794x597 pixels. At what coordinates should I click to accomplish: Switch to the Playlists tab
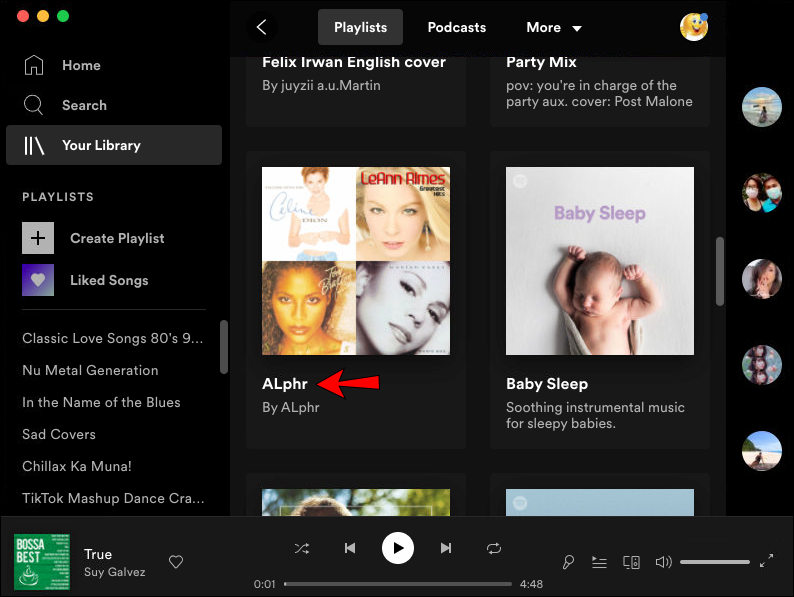coord(360,27)
